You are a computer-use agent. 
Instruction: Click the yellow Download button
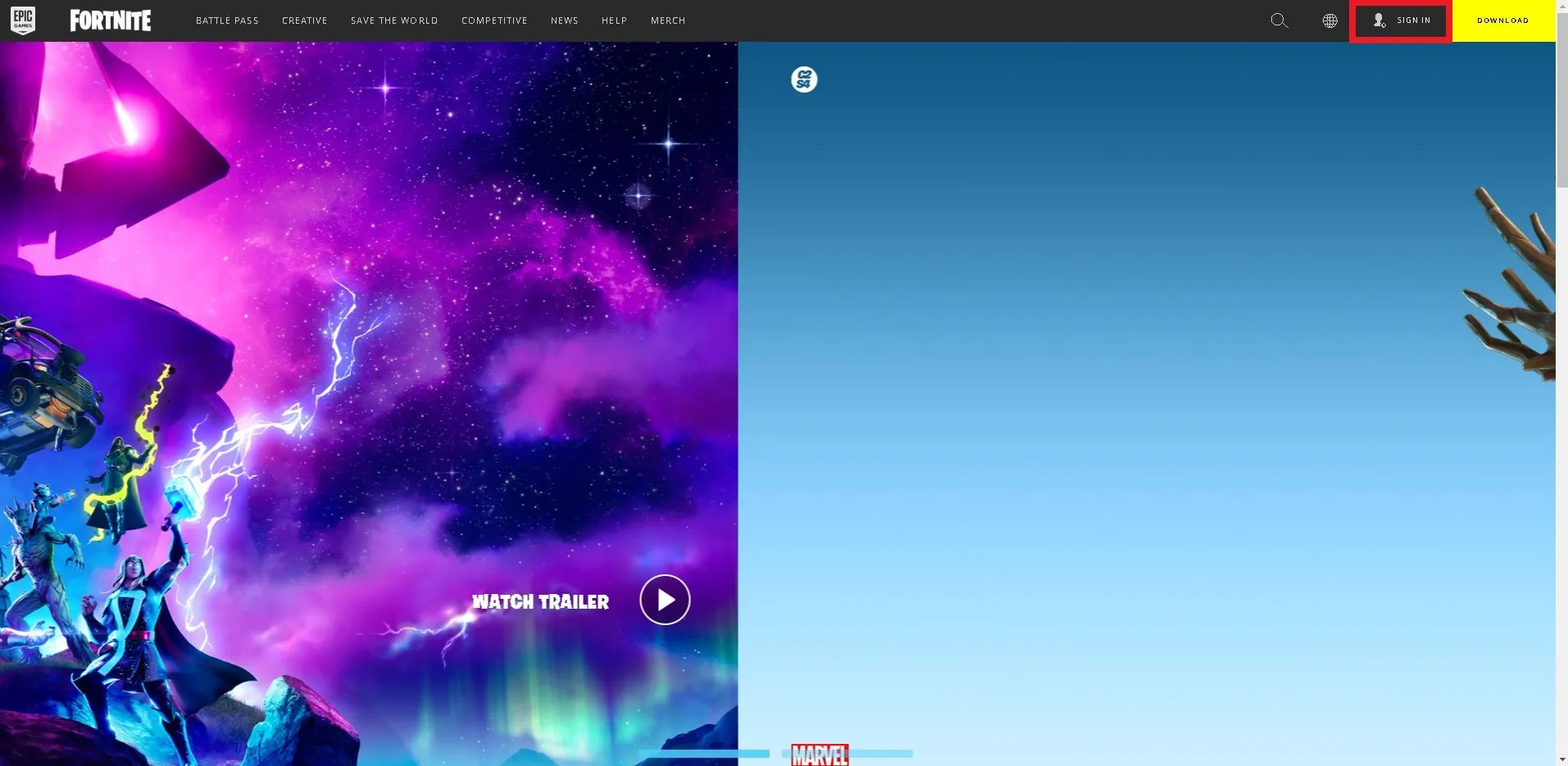pos(1502,20)
